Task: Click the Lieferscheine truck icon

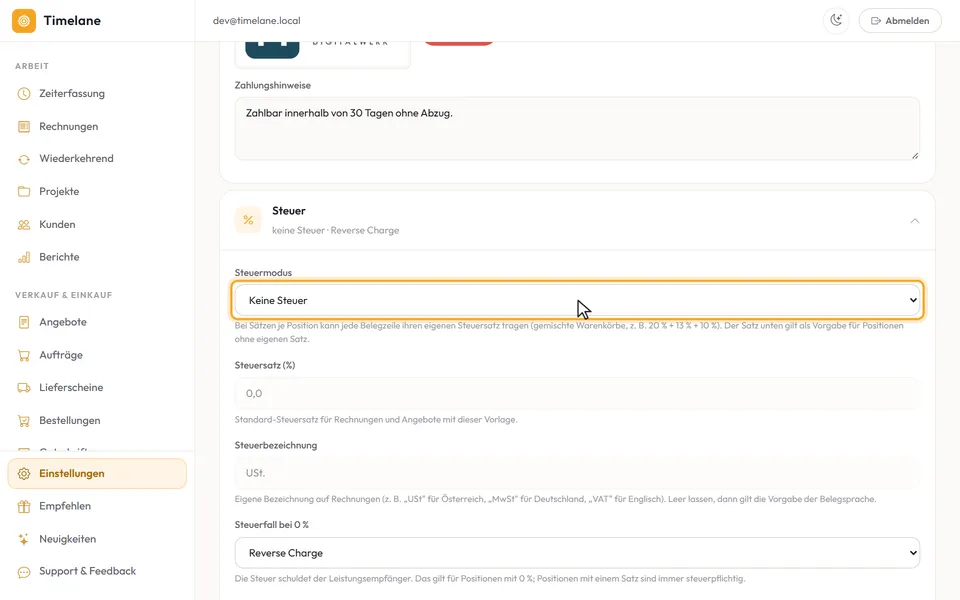Action: [24, 388]
